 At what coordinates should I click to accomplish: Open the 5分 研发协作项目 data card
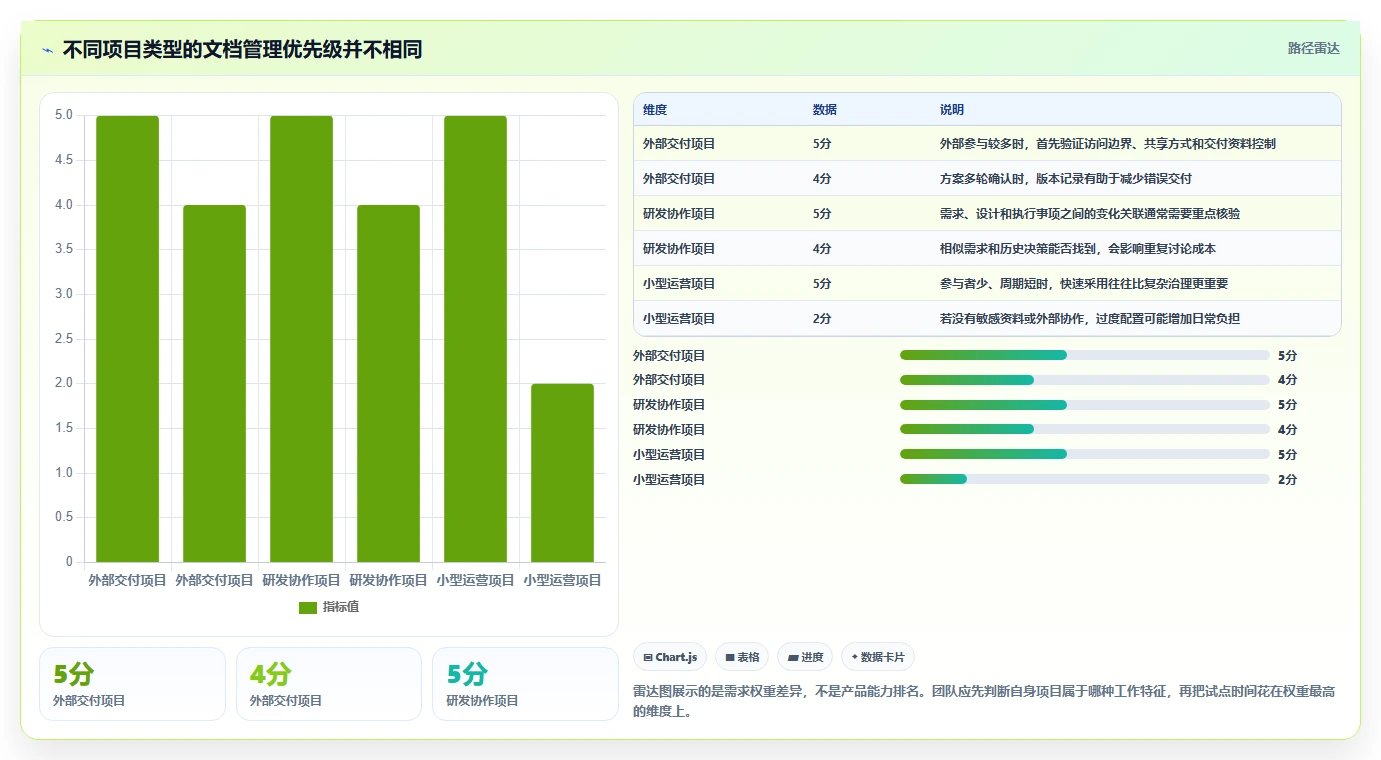coord(525,684)
